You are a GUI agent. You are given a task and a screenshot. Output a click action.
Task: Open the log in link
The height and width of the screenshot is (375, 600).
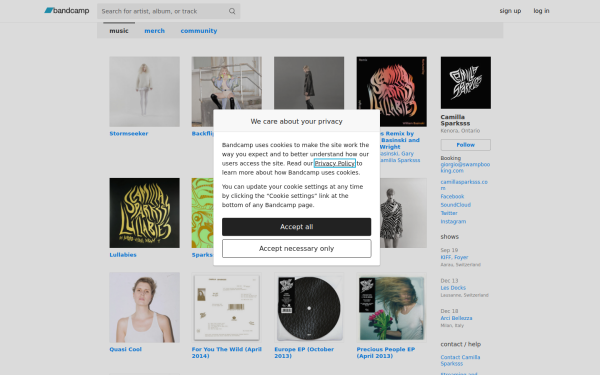(x=541, y=11)
